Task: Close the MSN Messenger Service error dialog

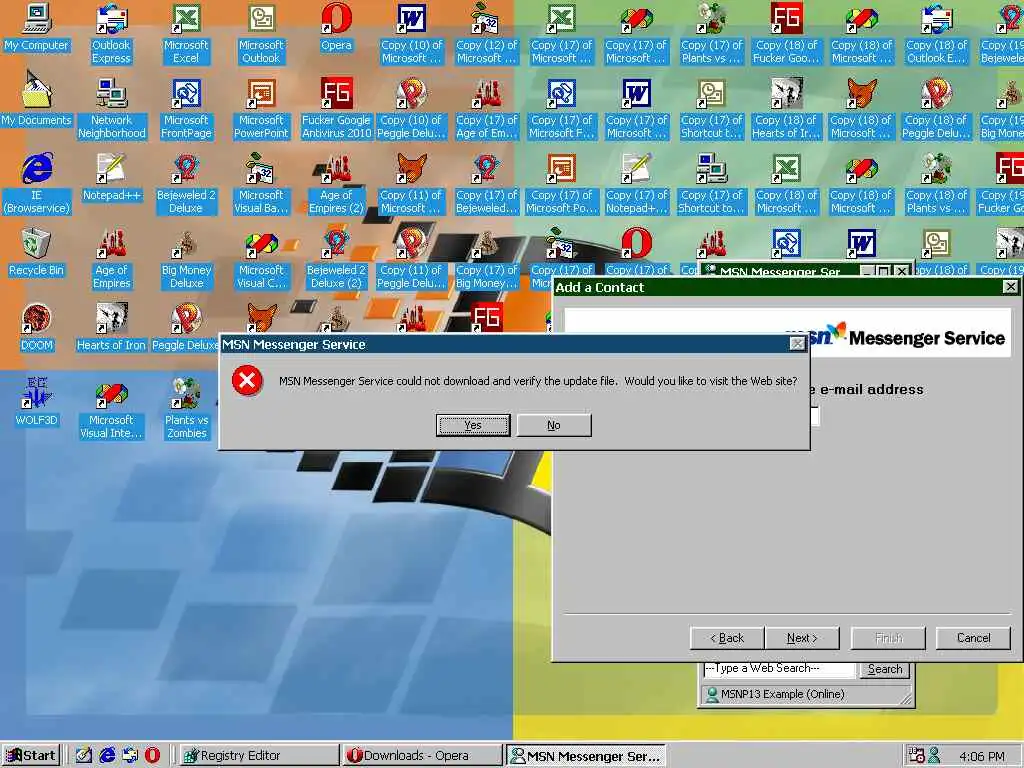Action: tap(797, 344)
